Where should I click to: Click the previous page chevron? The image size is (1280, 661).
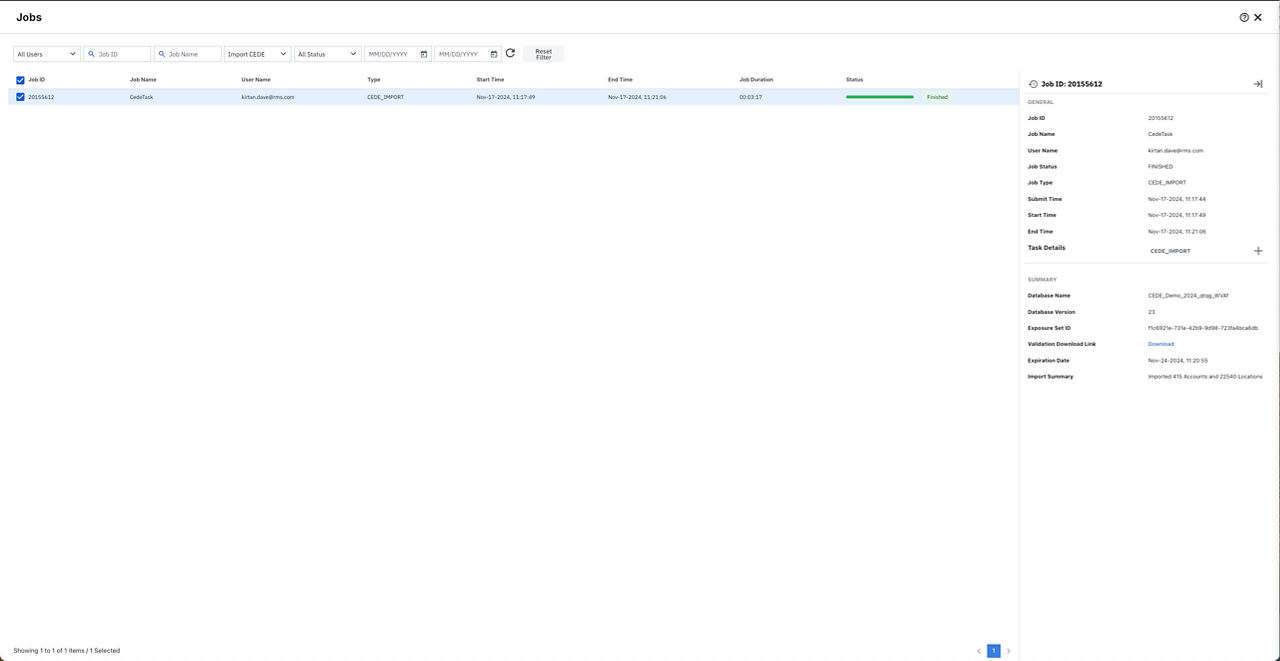coord(979,650)
